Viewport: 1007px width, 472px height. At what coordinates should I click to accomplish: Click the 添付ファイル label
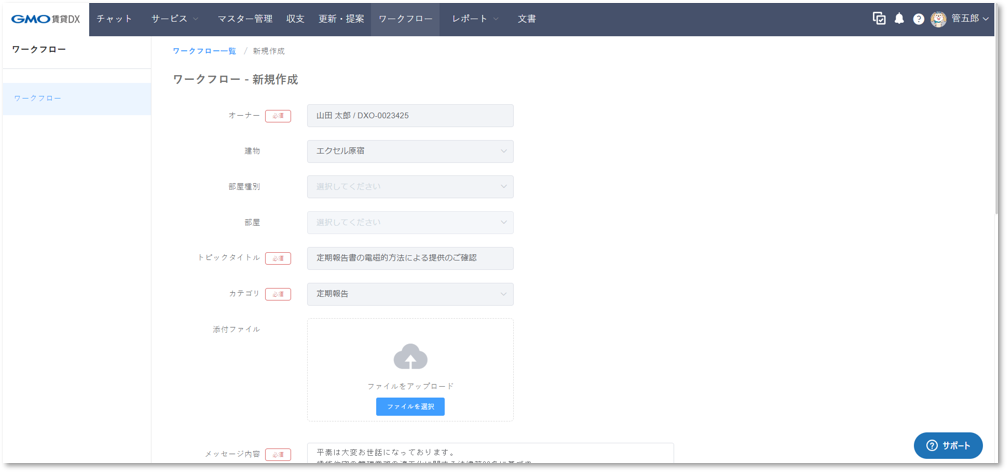point(236,329)
